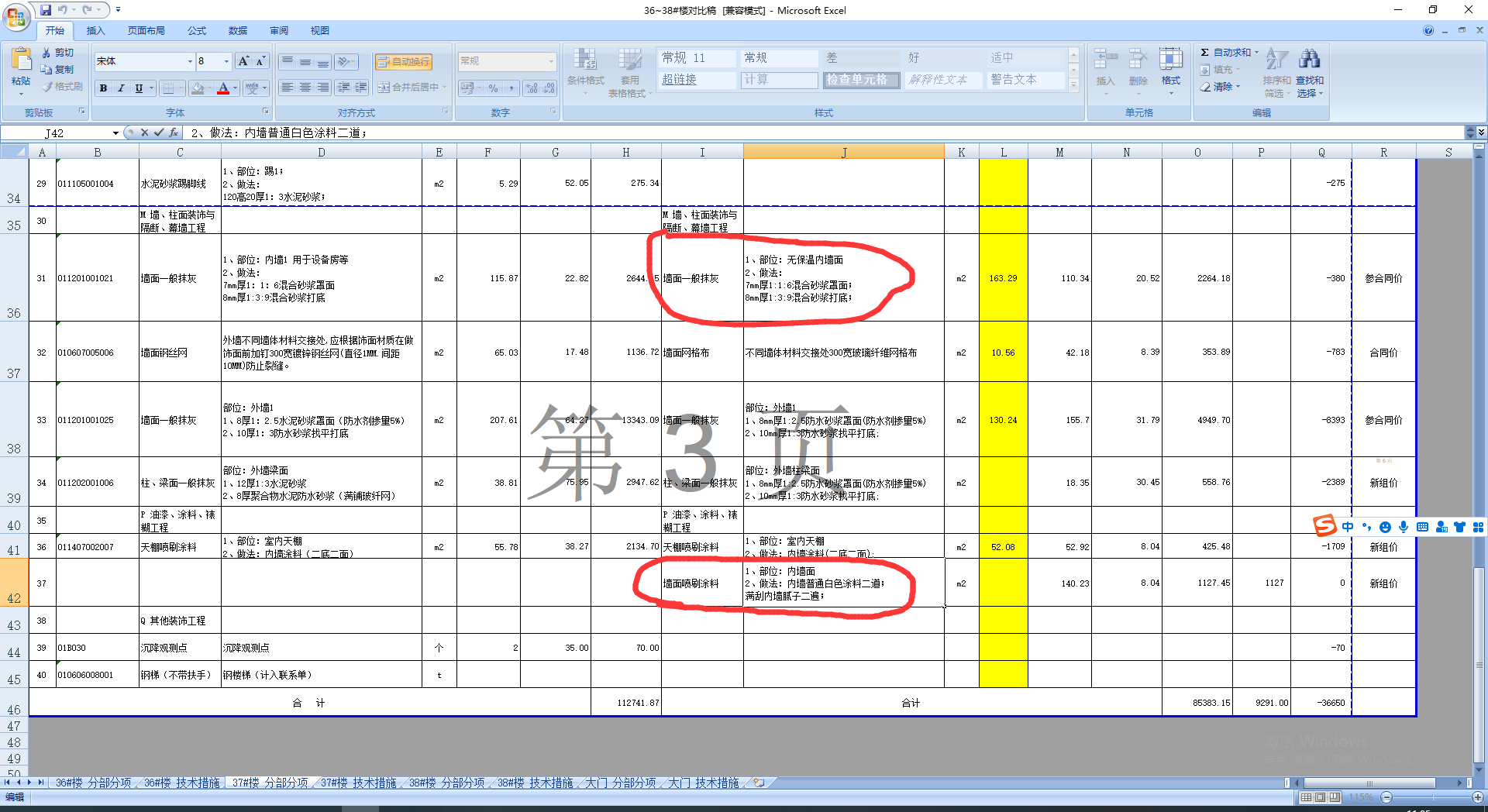
Task: Click the decrease indent icon
Action: click(343, 88)
